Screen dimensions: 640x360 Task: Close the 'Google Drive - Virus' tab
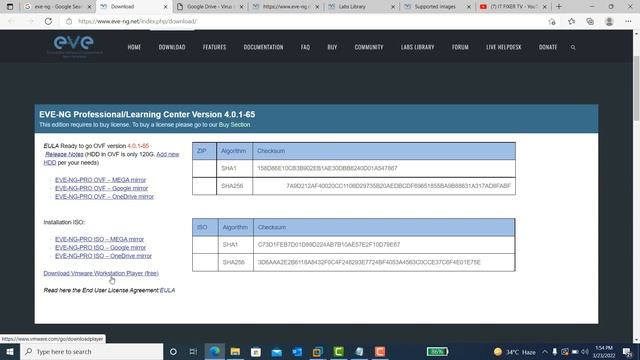coord(241,7)
